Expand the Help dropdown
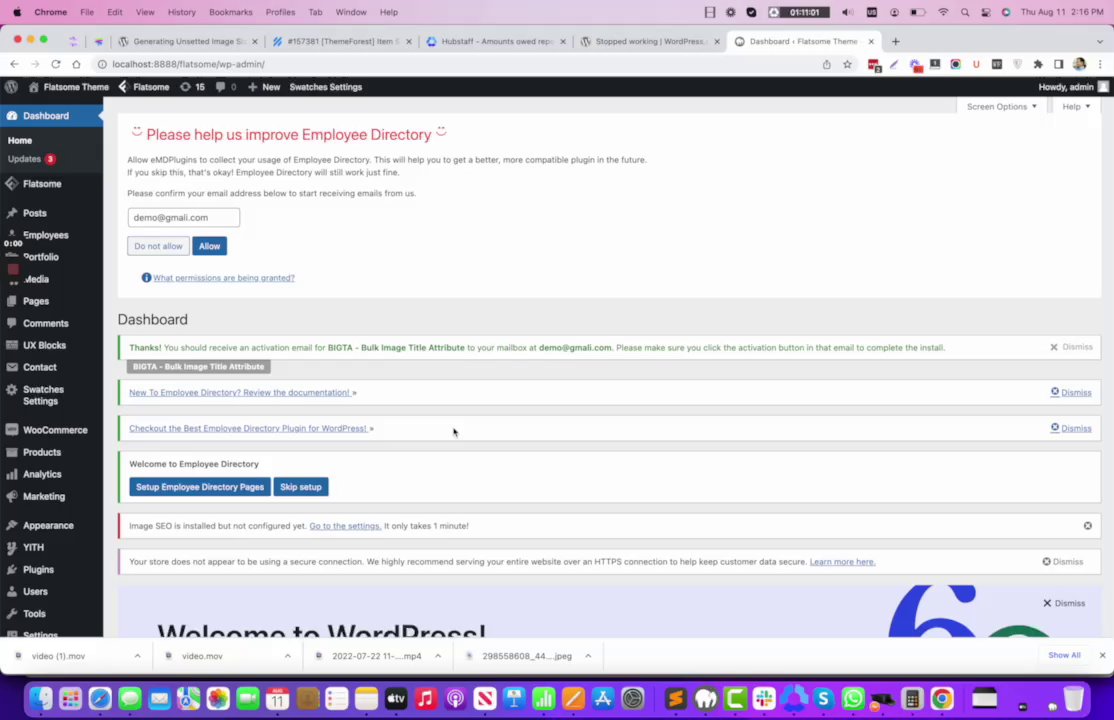Viewport: 1114px width, 720px height. [x=1076, y=107]
